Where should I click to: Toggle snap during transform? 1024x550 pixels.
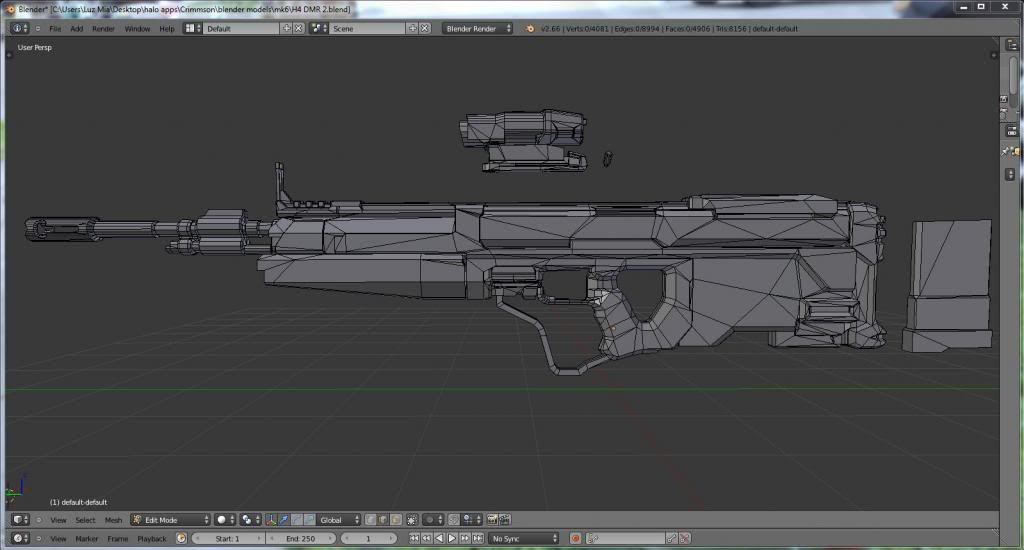pos(454,520)
